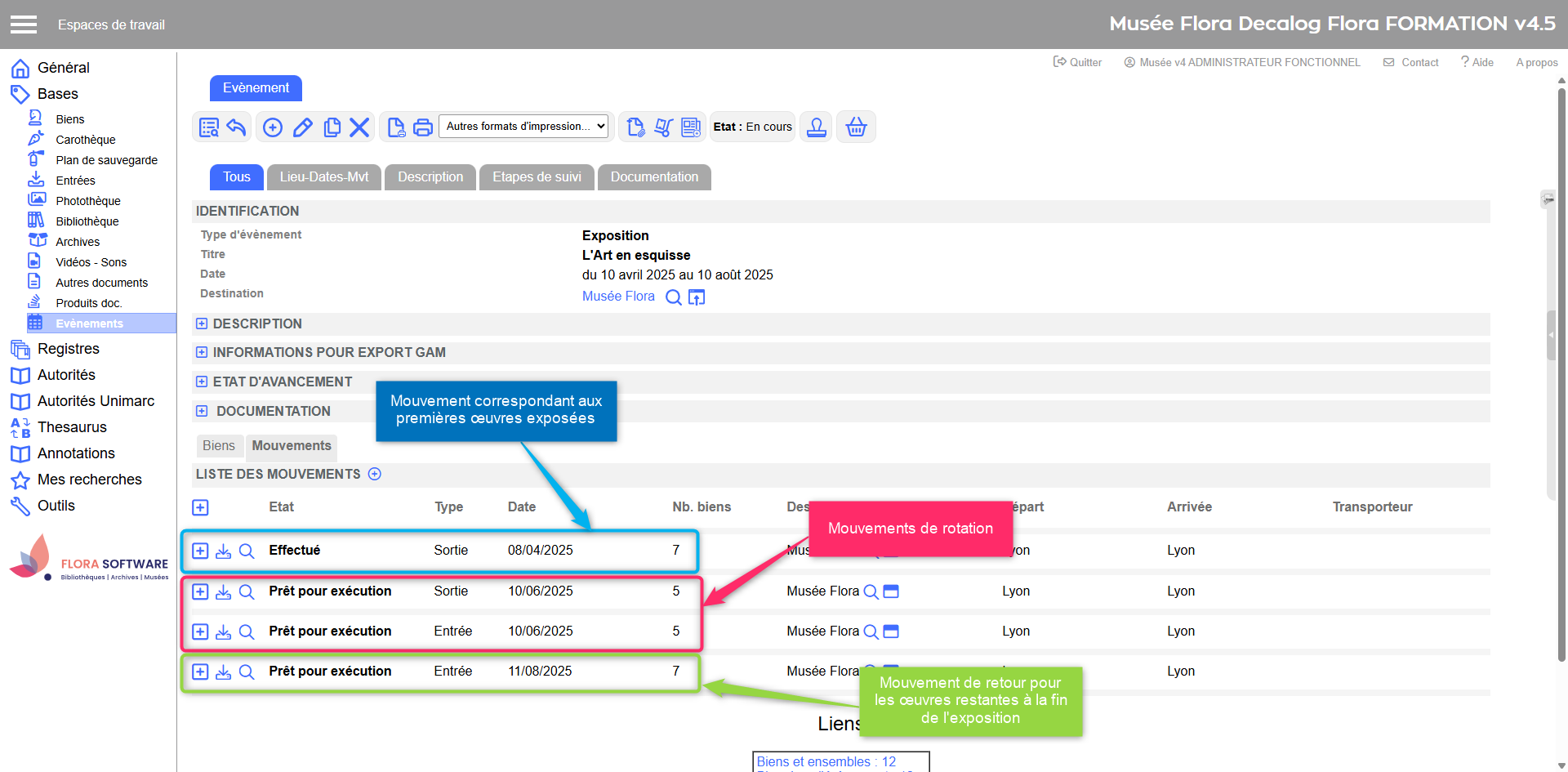This screenshot has height=772, width=1568.
Task: Add a new record with the circled plus icon
Action: (x=273, y=127)
